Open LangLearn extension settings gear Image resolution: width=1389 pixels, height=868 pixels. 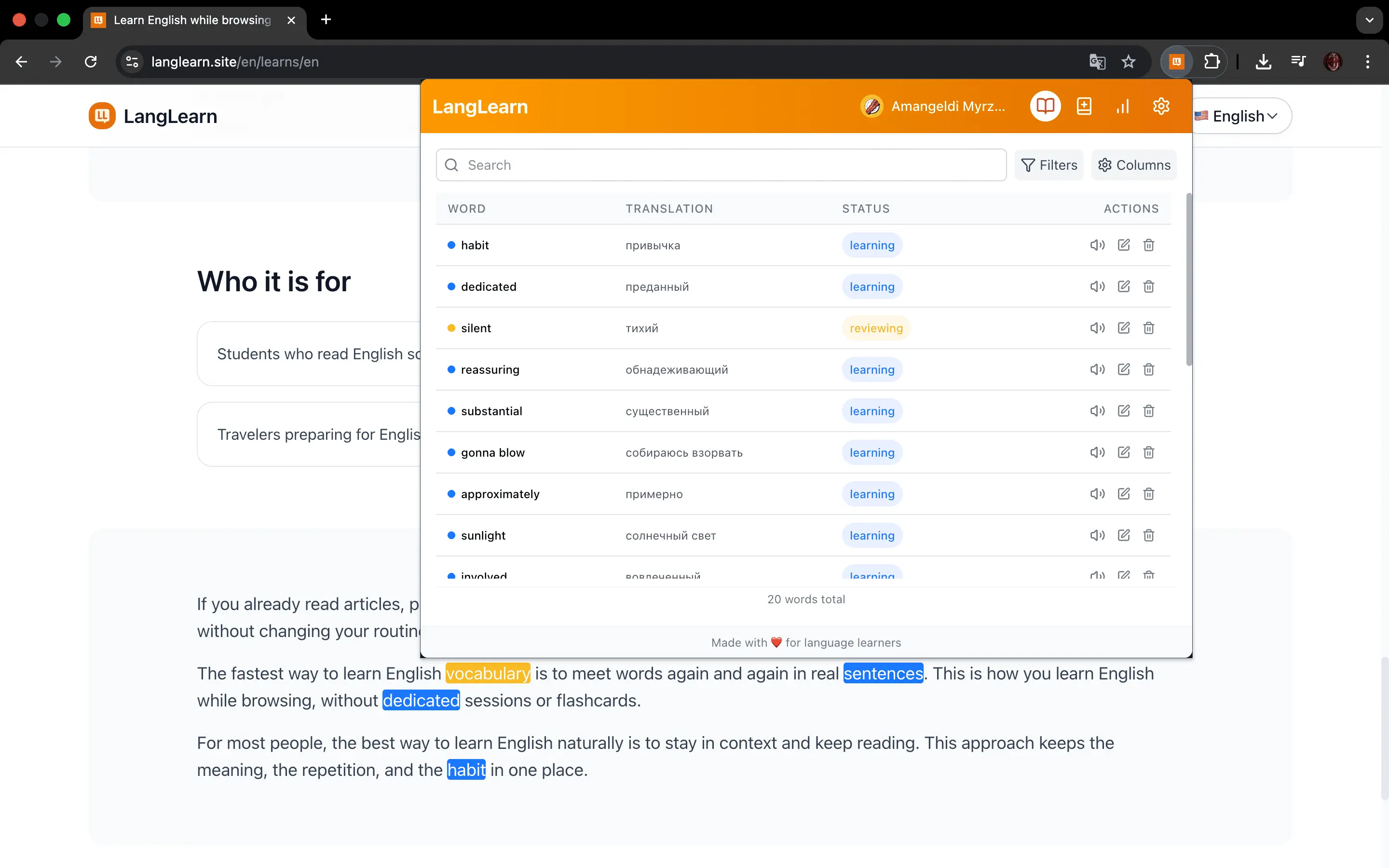pos(1161,106)
